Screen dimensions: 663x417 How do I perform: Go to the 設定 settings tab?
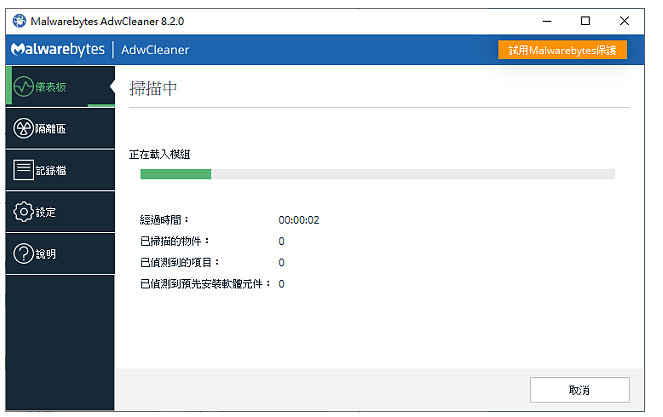pos(60,212)
